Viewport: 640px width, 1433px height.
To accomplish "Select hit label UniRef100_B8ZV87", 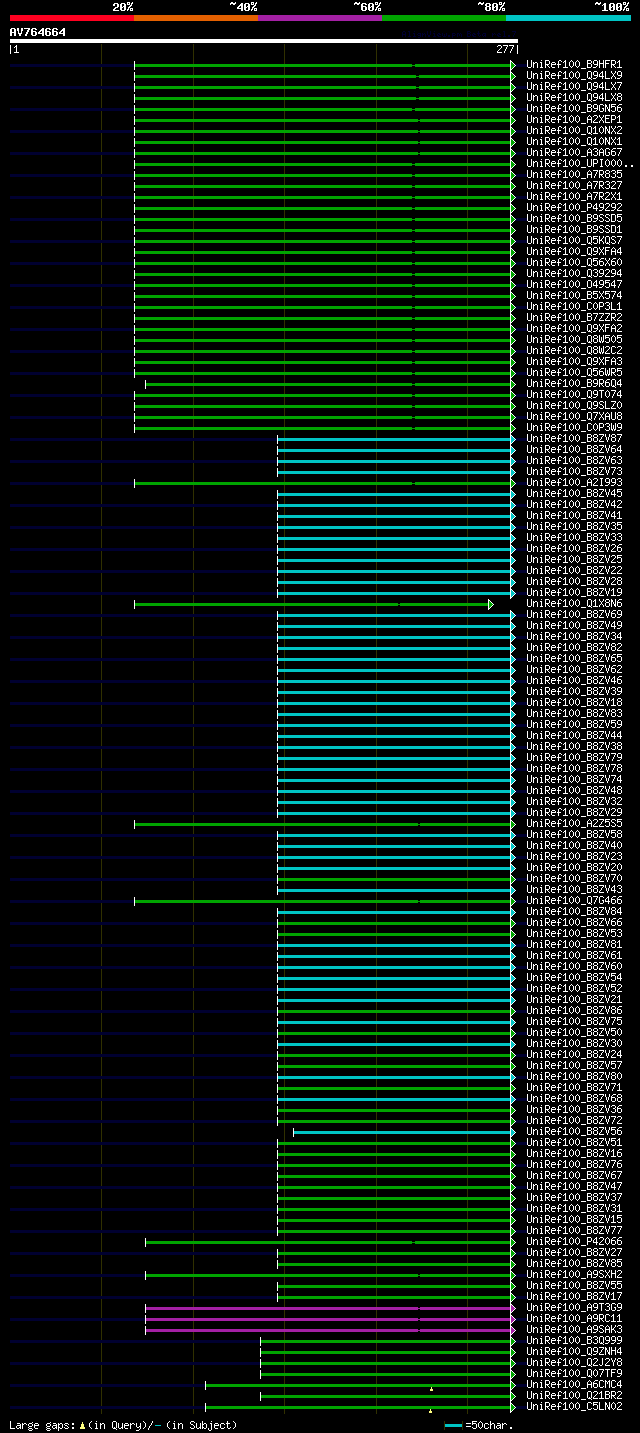I will point(574,439).
